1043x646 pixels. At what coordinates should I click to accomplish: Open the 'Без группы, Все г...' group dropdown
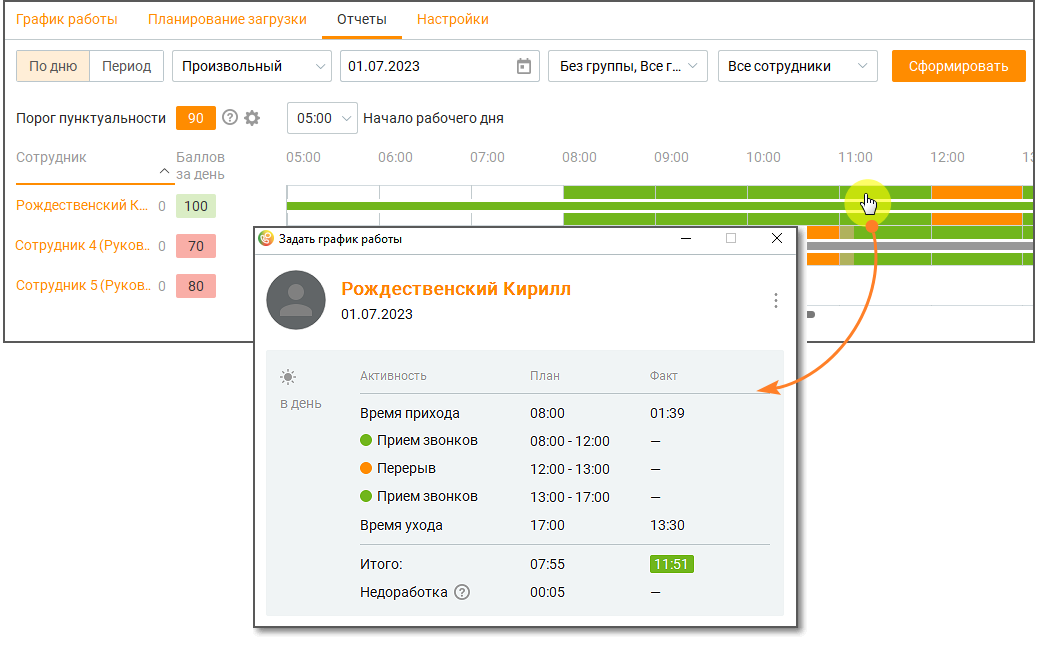628,66
